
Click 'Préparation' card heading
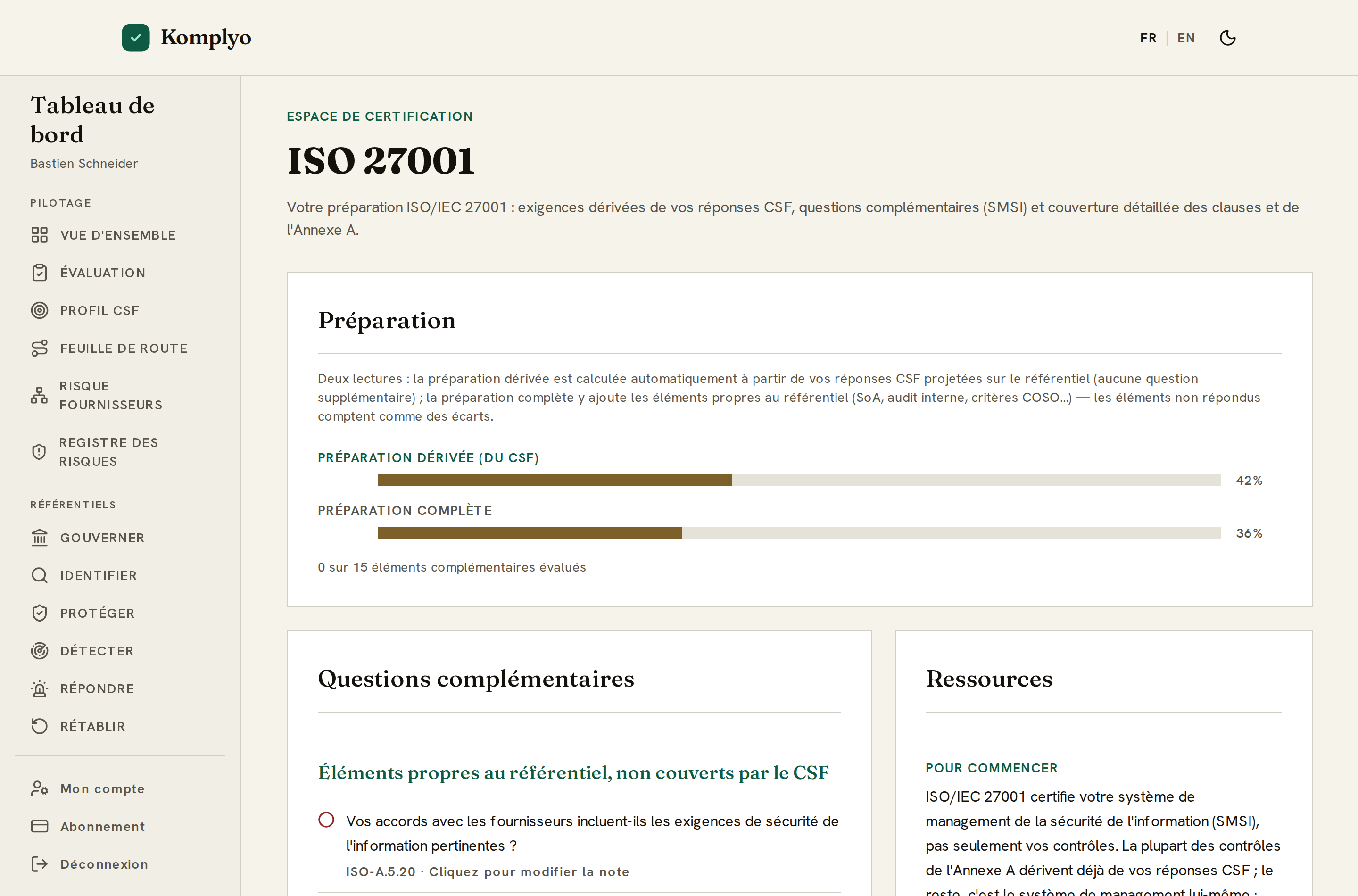point(387,321)
